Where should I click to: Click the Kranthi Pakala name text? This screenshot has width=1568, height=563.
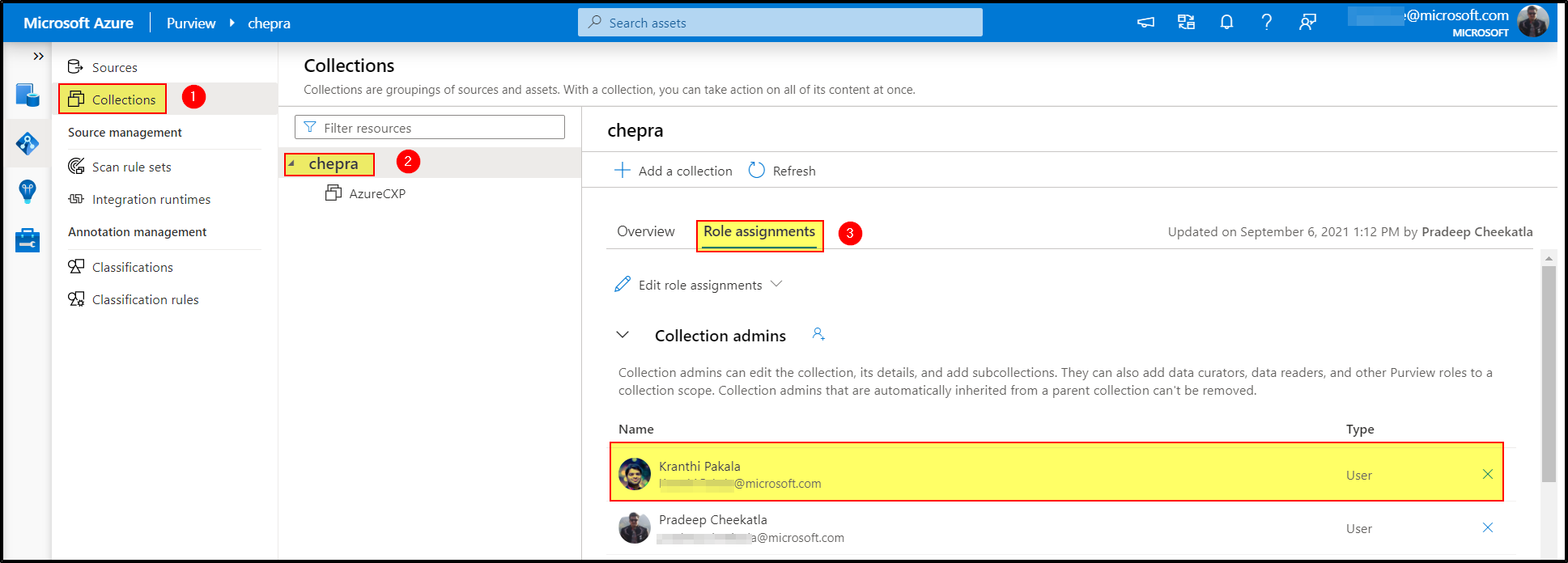click(699, 466)
